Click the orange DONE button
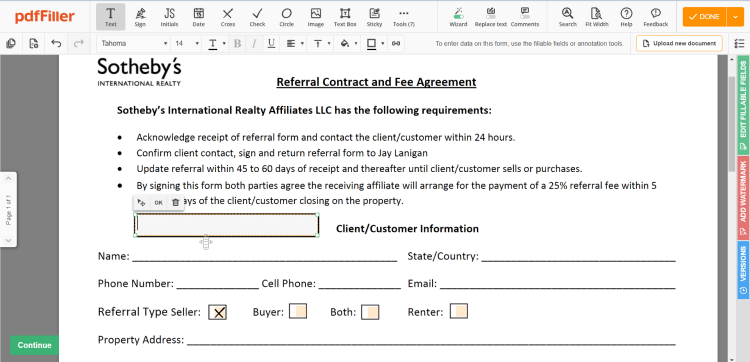Image resolution: width=750 pixels, height=362 pixels. [x=705, y=17]
